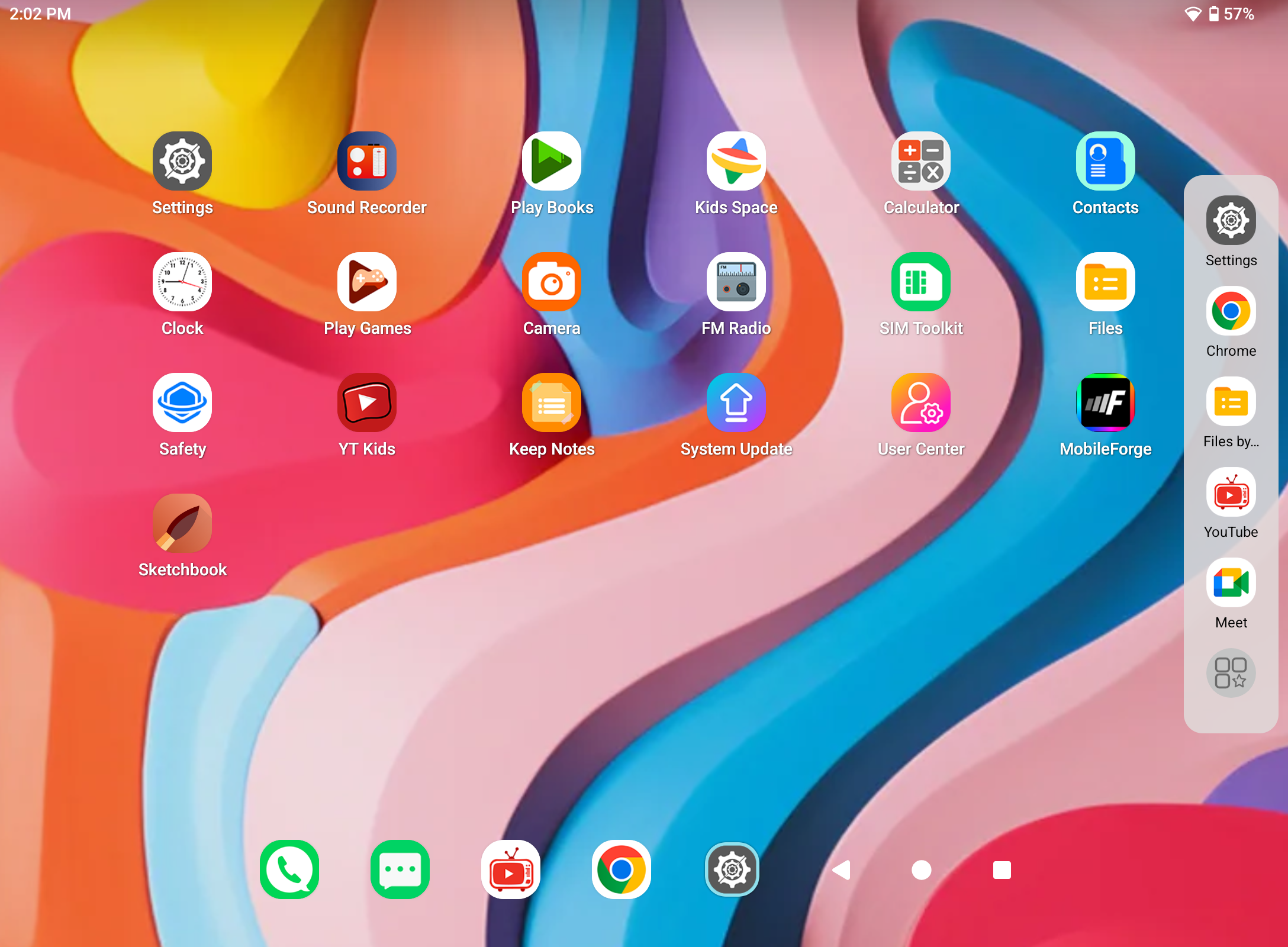This screenshot has width=1288, height=947.
Task: Open the User Center app
Action: click(x=921, y=403)
